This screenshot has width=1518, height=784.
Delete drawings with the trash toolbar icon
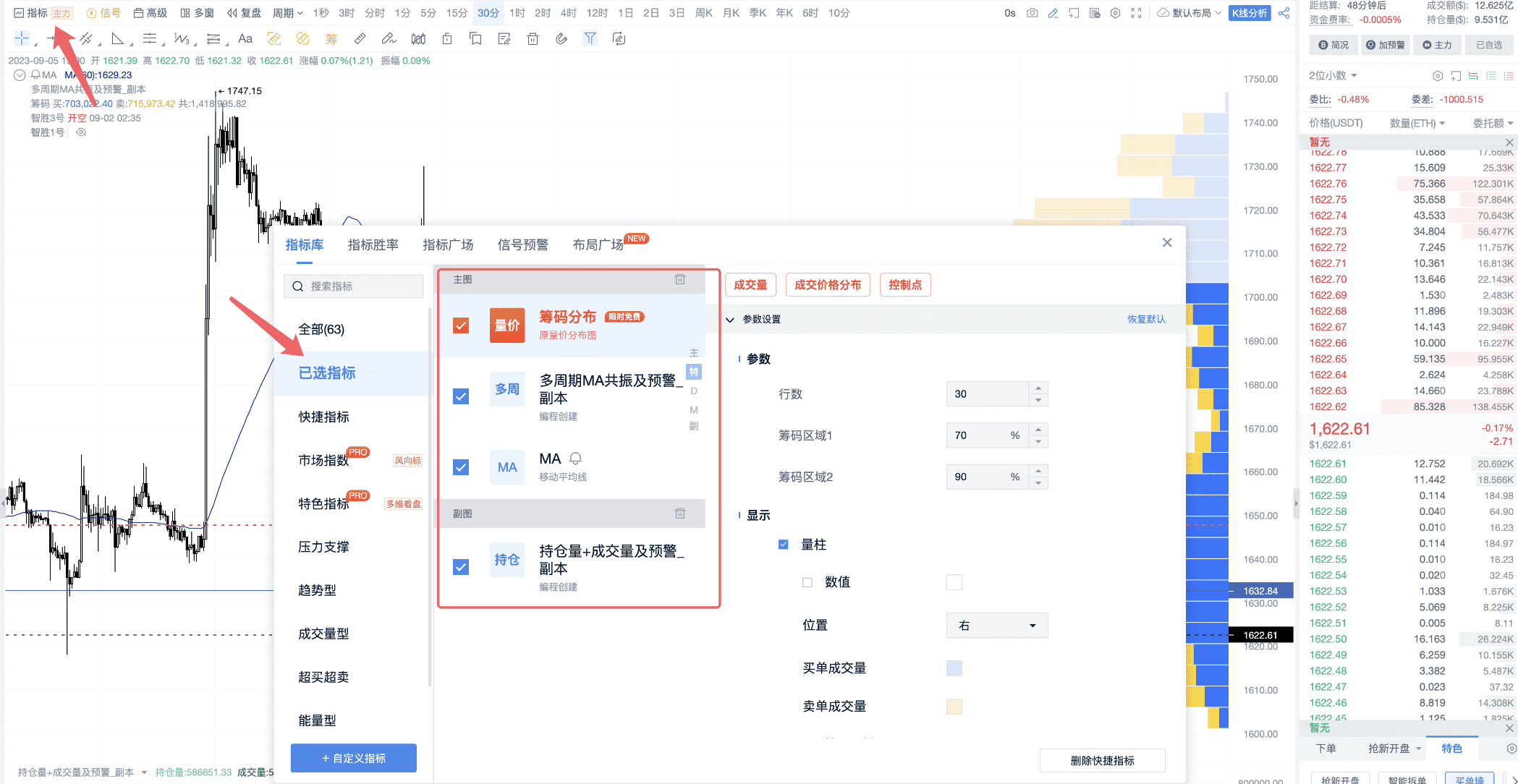pyautogui.click(x=533, y=39)
